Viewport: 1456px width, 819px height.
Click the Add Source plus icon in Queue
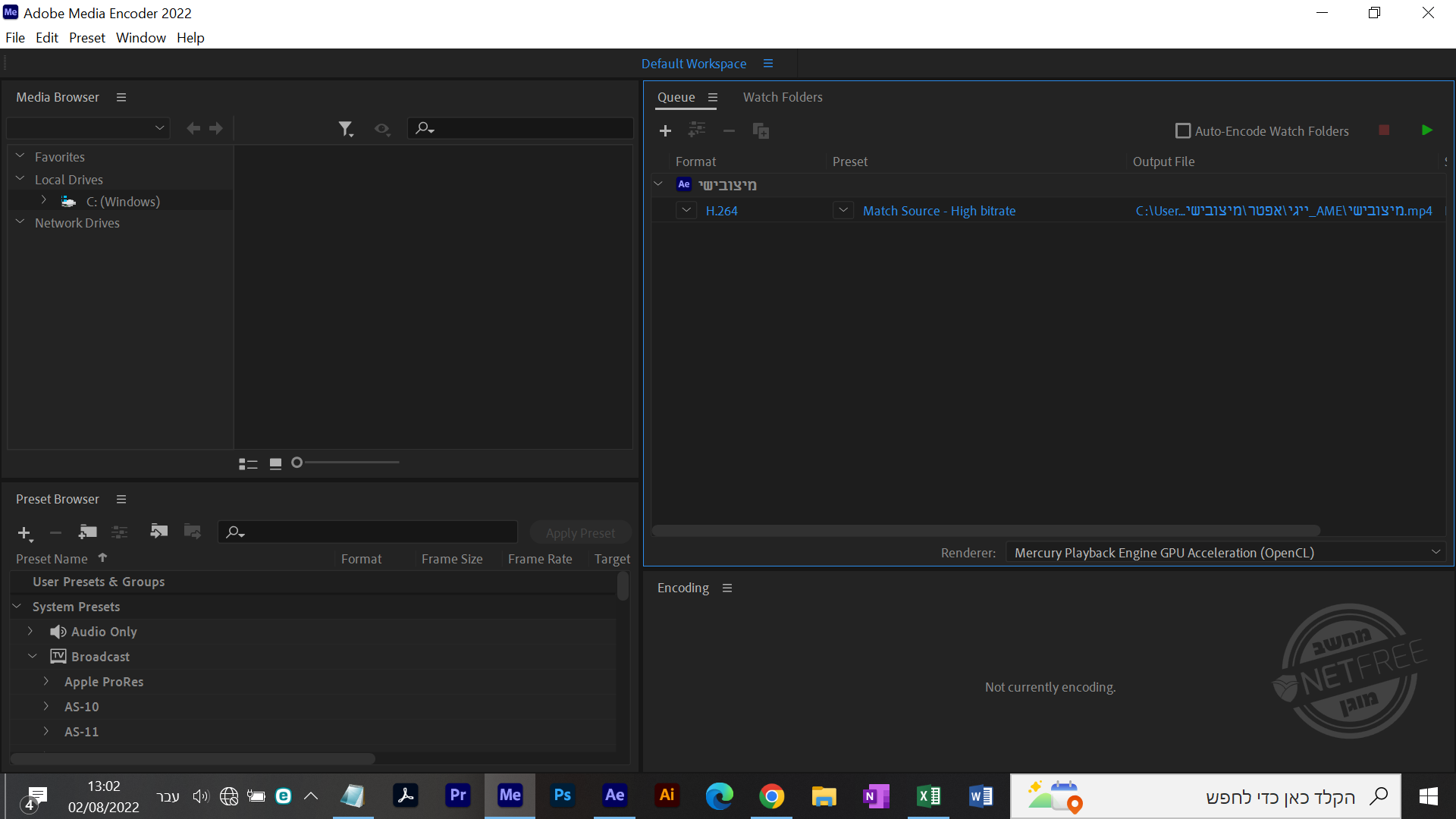tap(665, 131)
